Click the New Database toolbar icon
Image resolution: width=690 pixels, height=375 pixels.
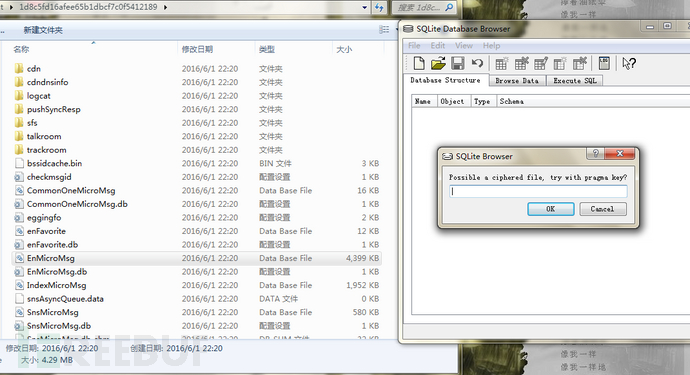[x=419, y=63]
